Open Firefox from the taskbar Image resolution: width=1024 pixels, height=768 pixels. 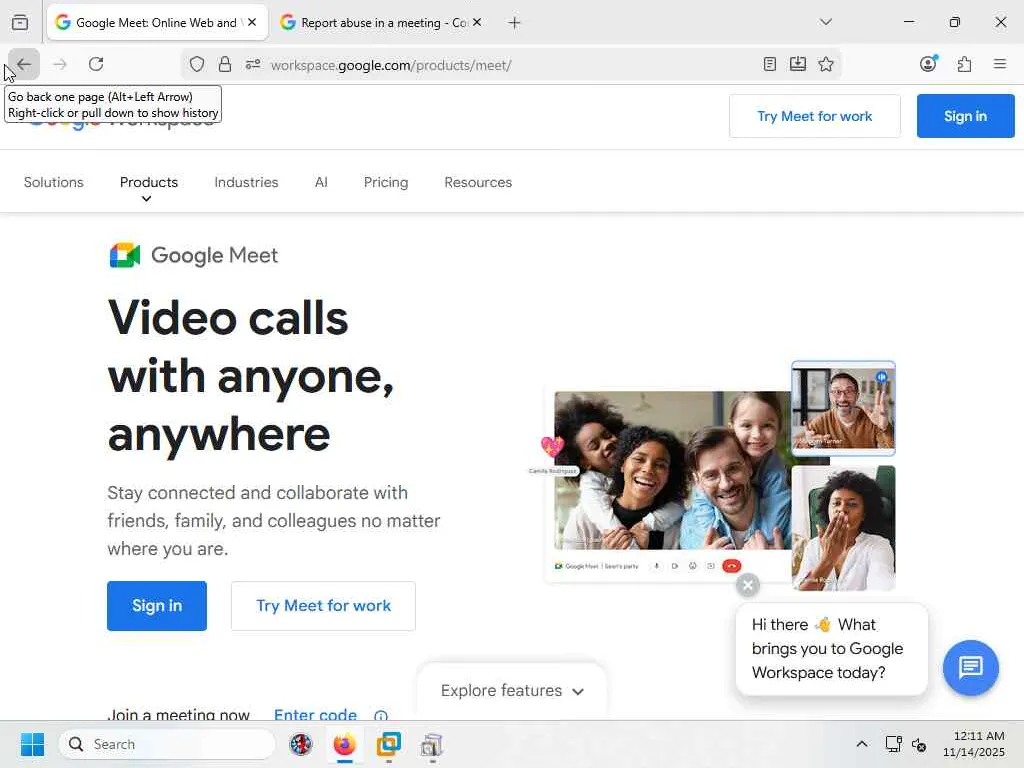pos(344,744)
